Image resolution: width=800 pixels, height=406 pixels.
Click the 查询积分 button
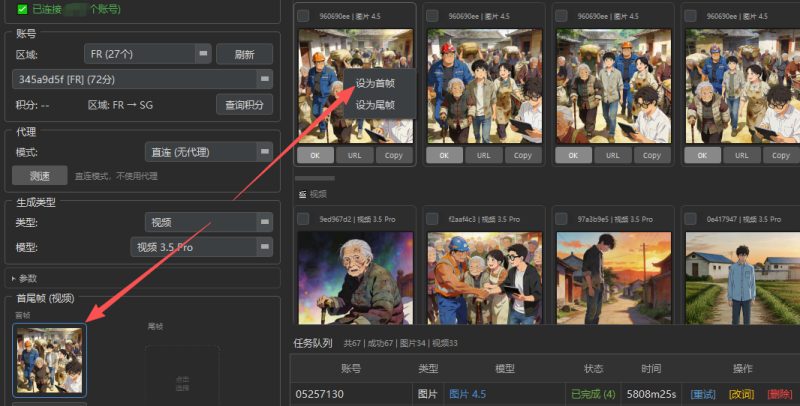(244, 105)
